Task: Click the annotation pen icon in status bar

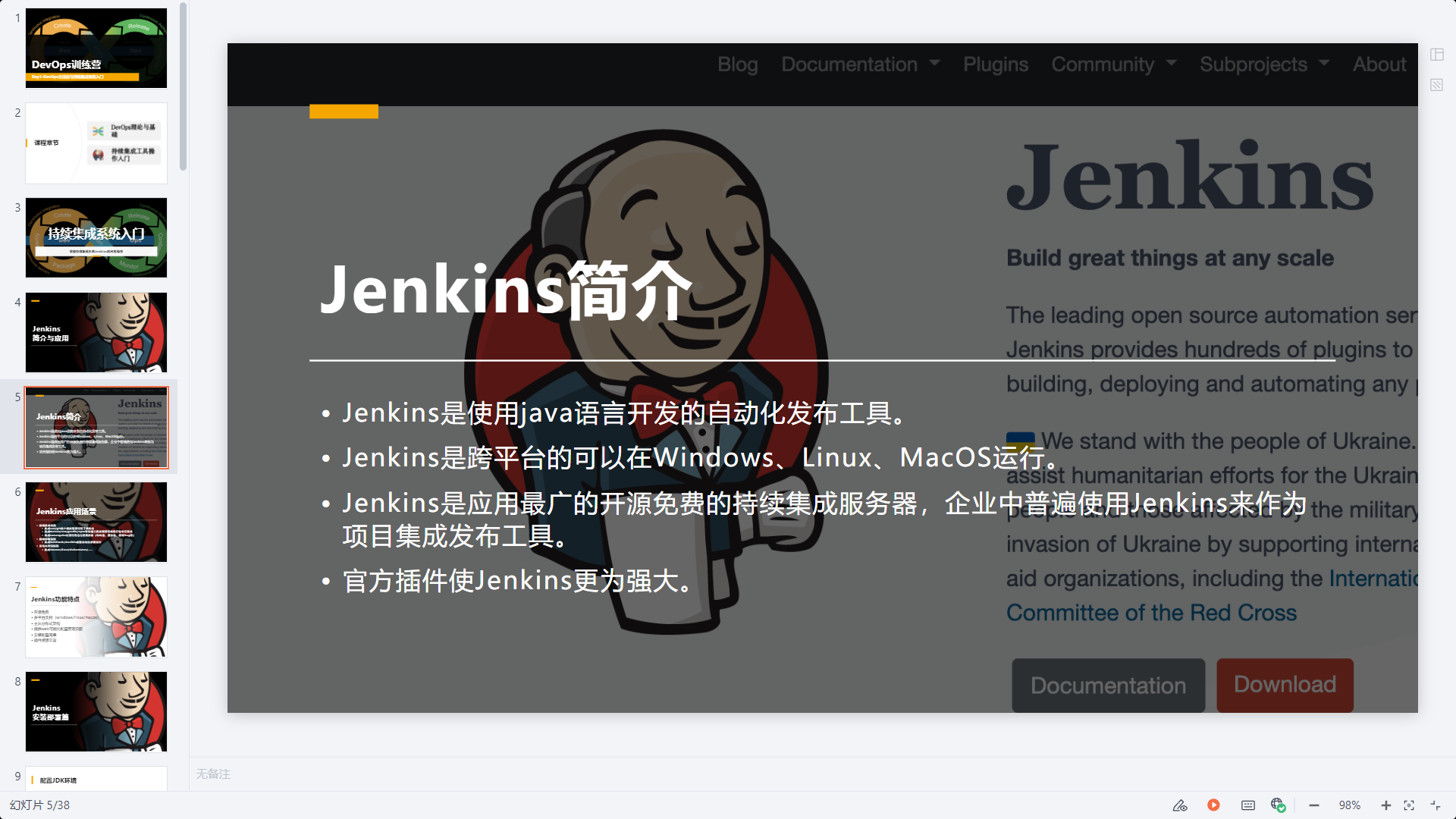Action: click(x=1180, y=805)
